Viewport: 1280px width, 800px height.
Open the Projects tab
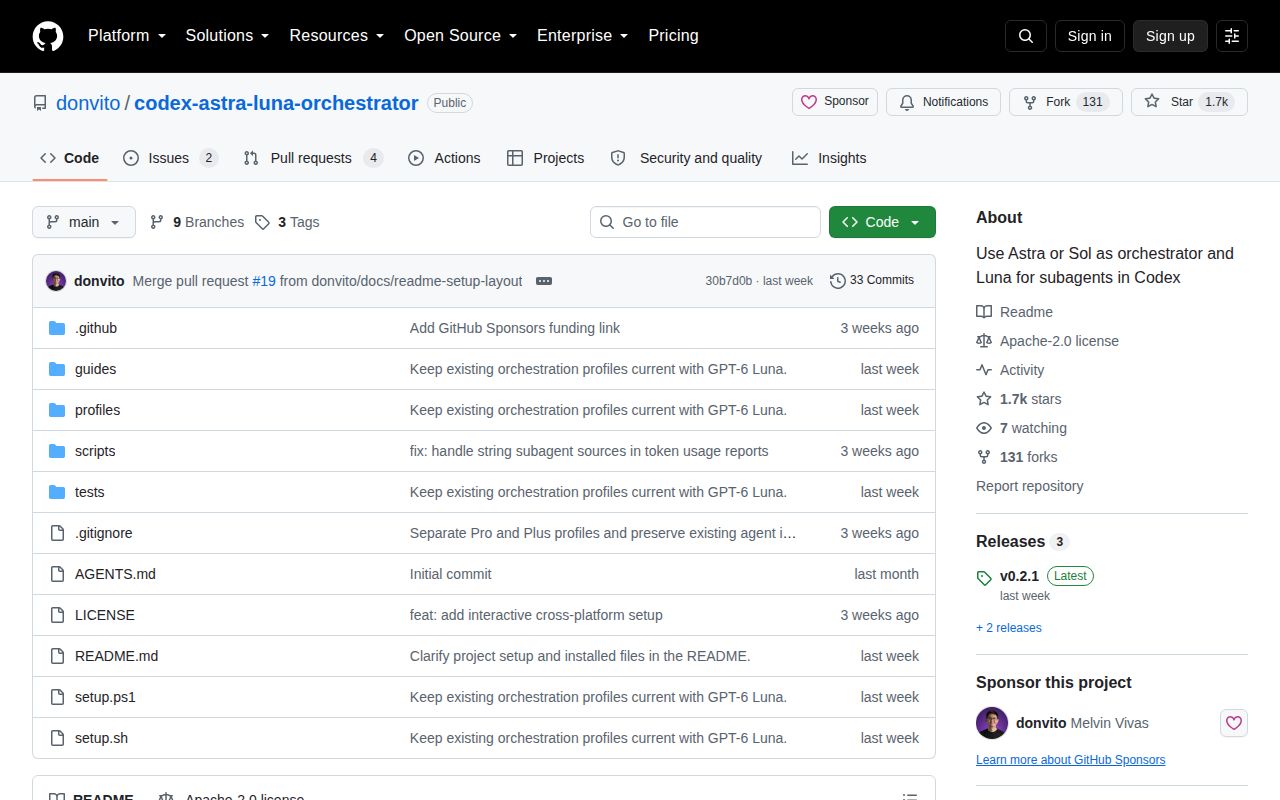click(x=545, y=158)
